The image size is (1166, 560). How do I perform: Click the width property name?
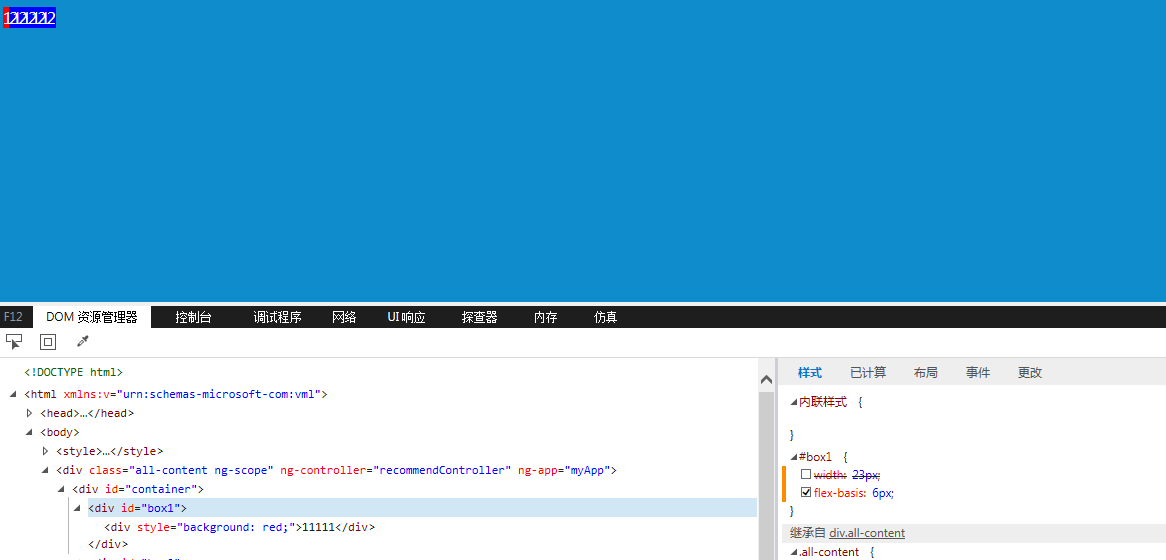830,474
